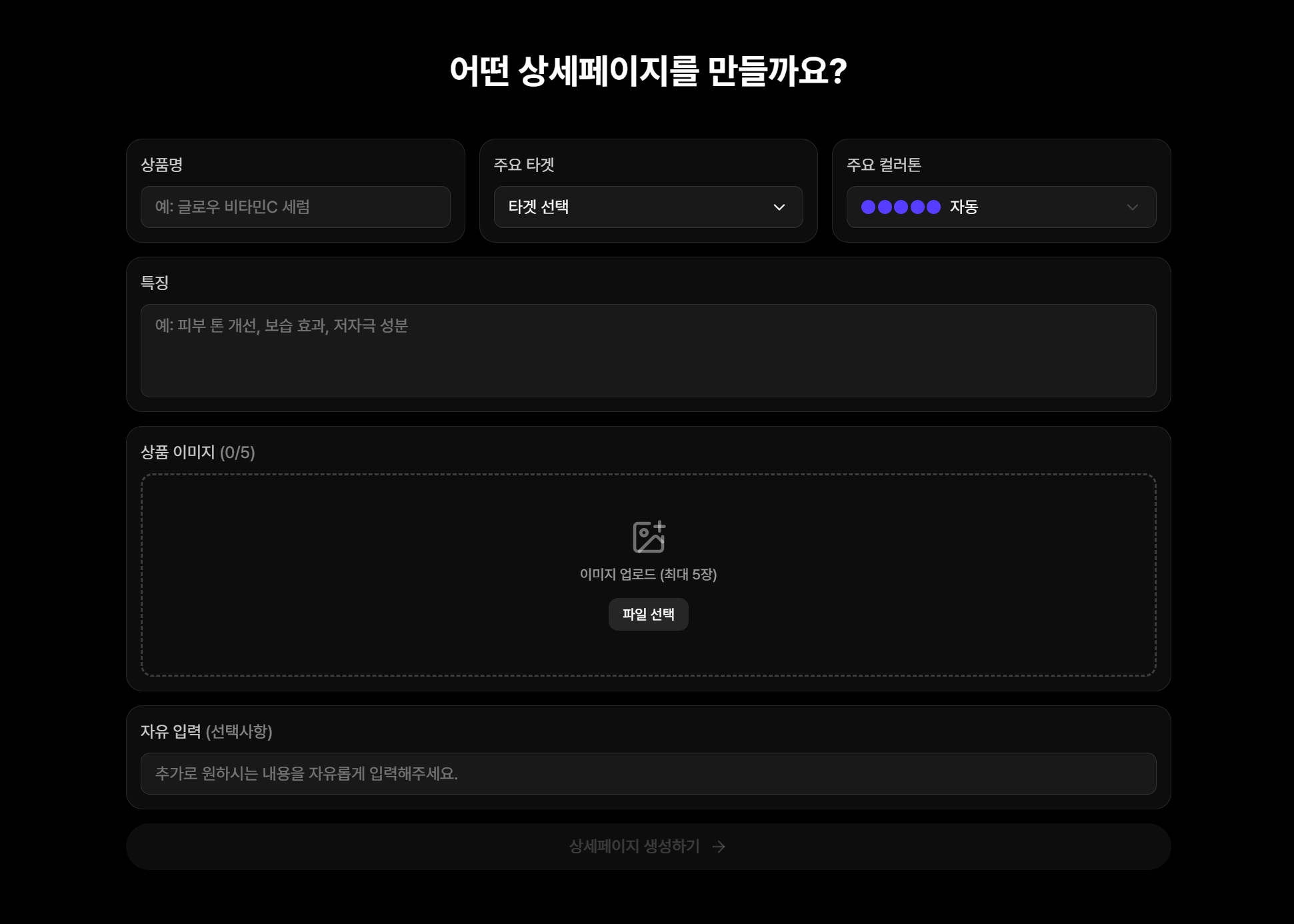The height and width of the screenshot is (924, 1294).
Task: Click the 주요 타겟 label
Action: (x=524, y=165)
